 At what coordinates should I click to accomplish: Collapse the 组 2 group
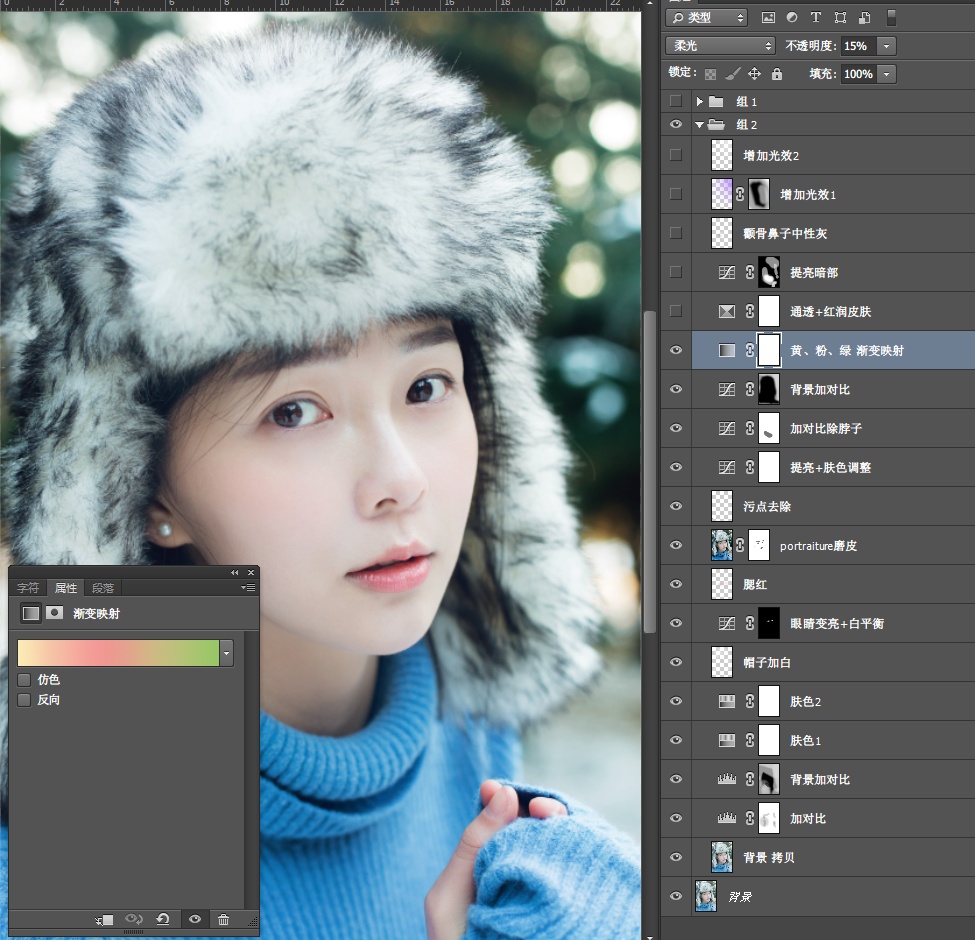pyautogui.click(x=700, y=125)
